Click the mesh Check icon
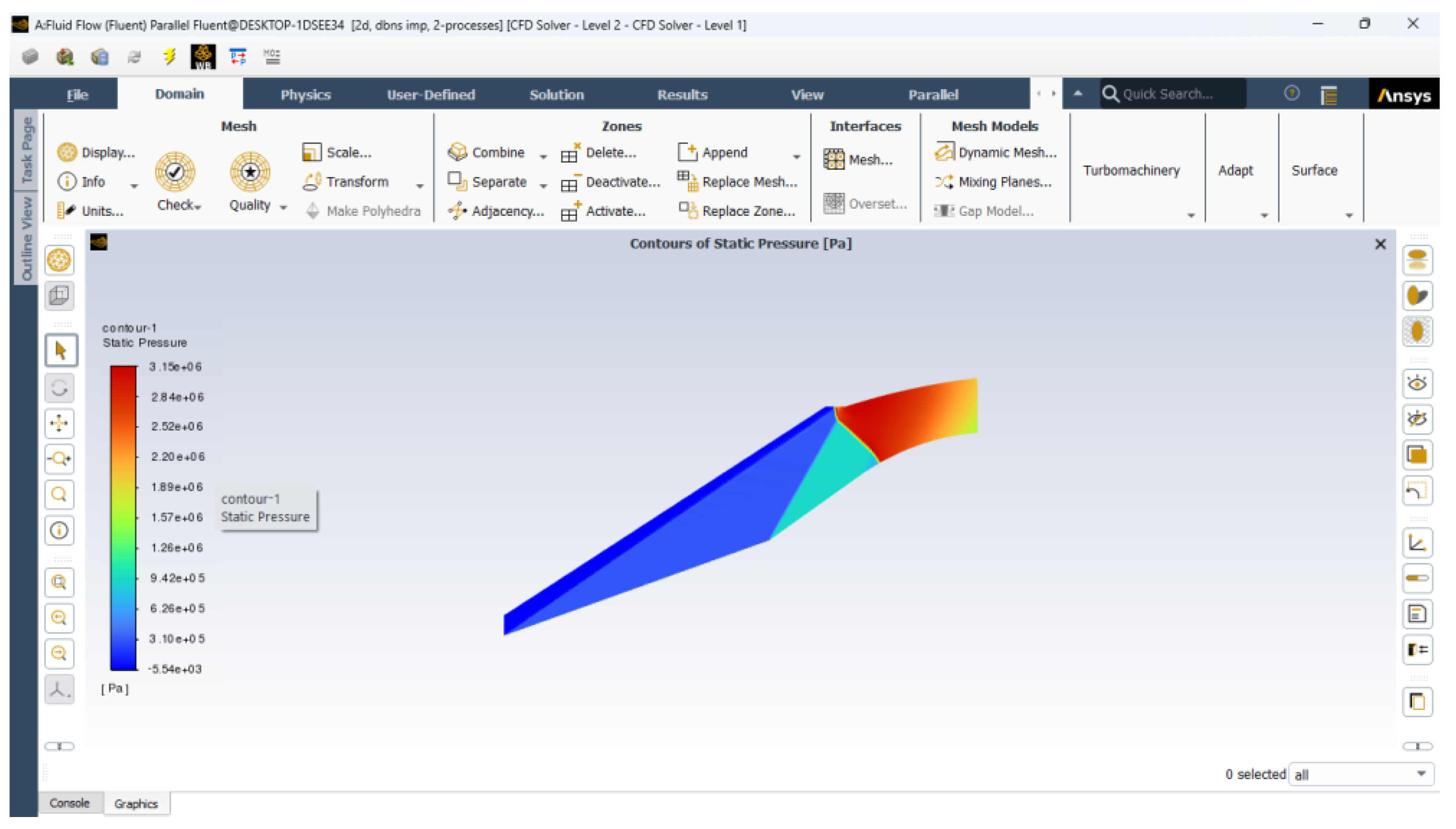Screen dimensions: 1456x829 tap(175, 171)
